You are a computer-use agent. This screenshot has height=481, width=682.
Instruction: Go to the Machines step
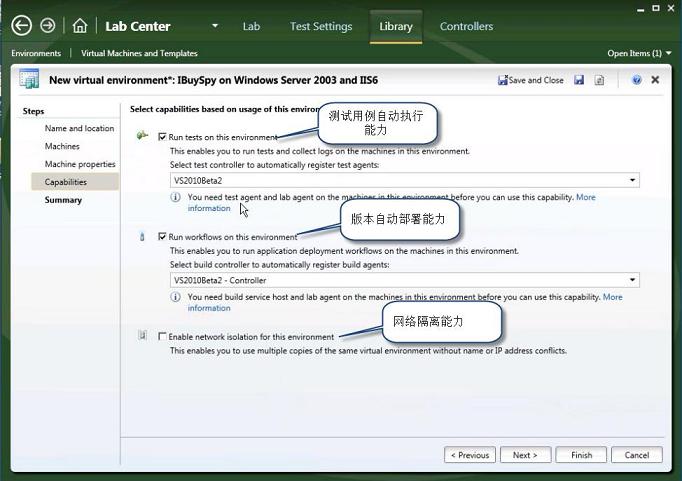(x=62, y=146)
